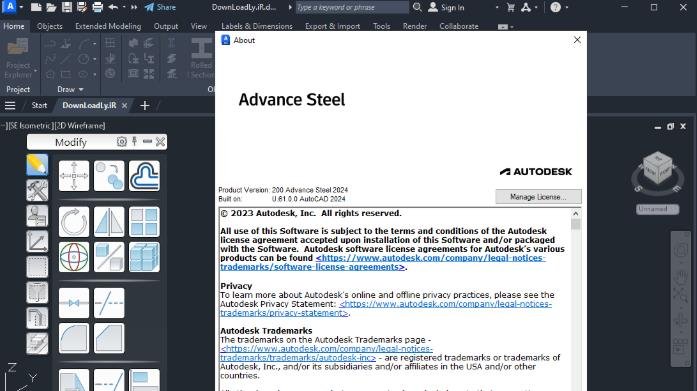
Task: Click the Save floppy disk icon
Action: pyautogui.click(x=67, y=7)
